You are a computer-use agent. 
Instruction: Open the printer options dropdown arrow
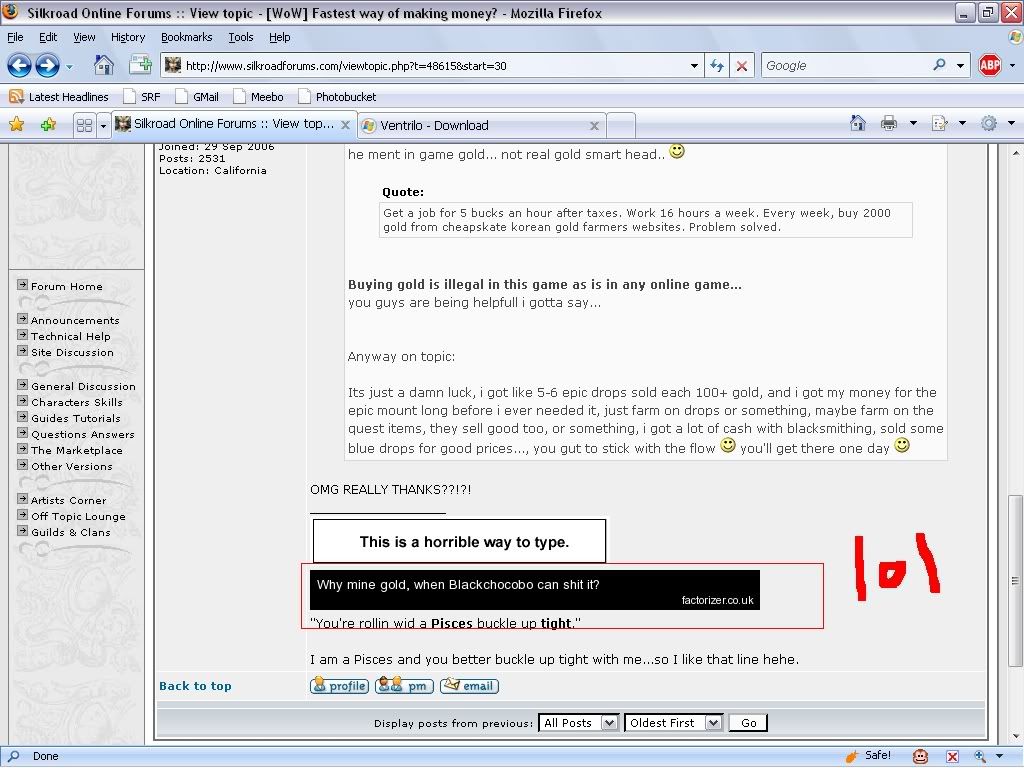[x=913, y=123]
